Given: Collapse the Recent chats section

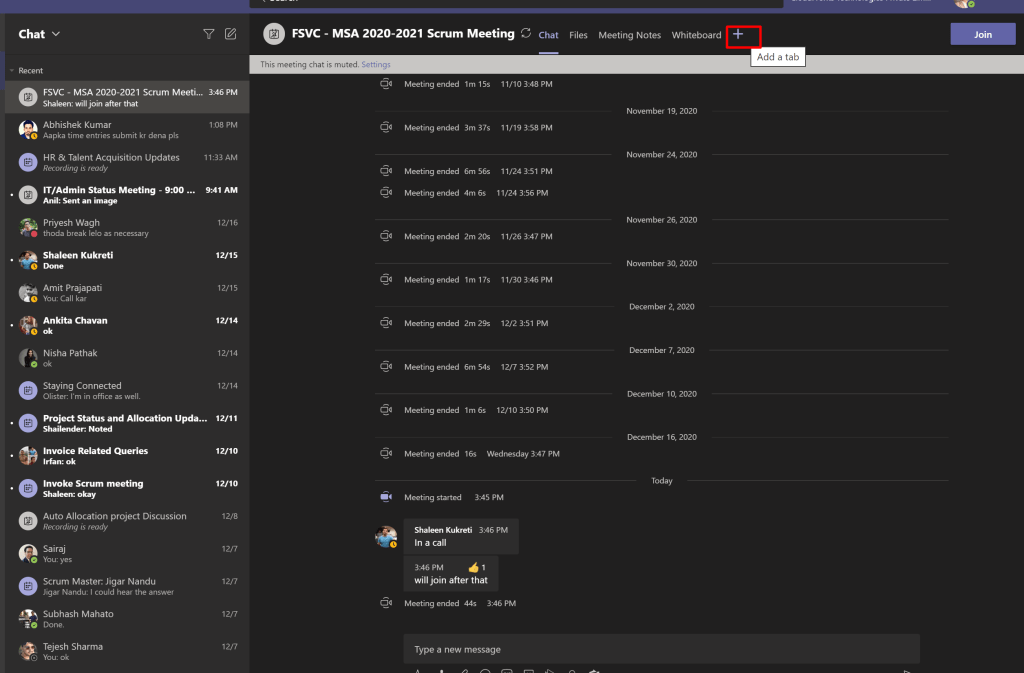Looking at the screenshot, I should pyautogui.click(x=12, y=71).
